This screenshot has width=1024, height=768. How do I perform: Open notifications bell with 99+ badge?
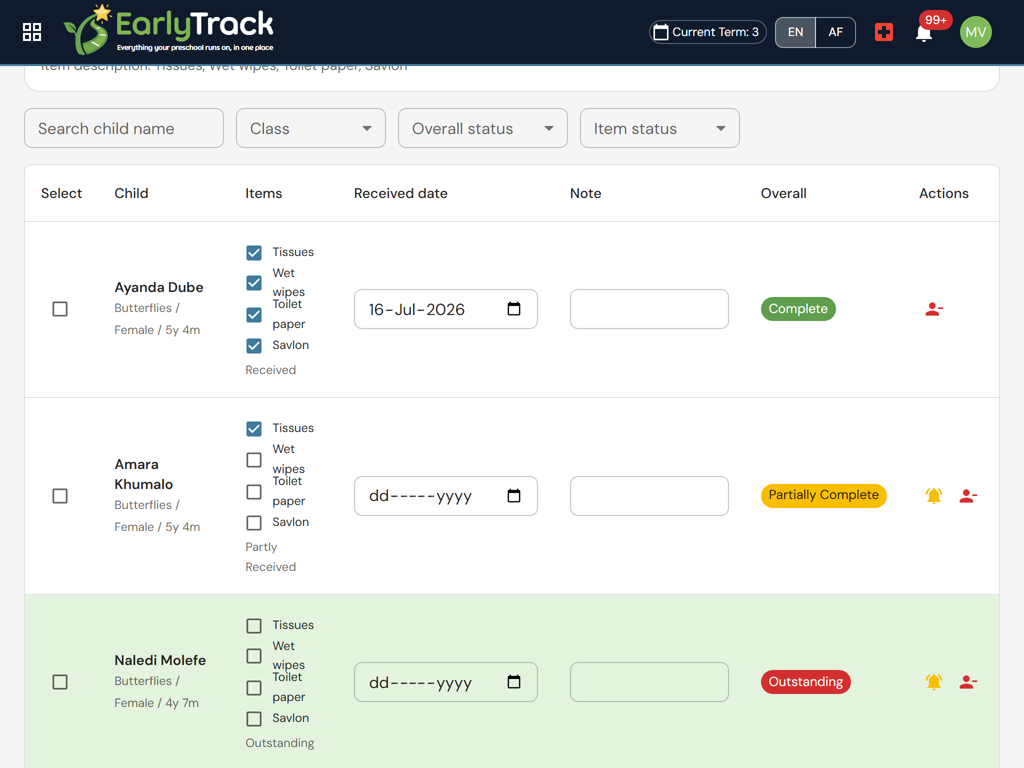coord(924,33)
